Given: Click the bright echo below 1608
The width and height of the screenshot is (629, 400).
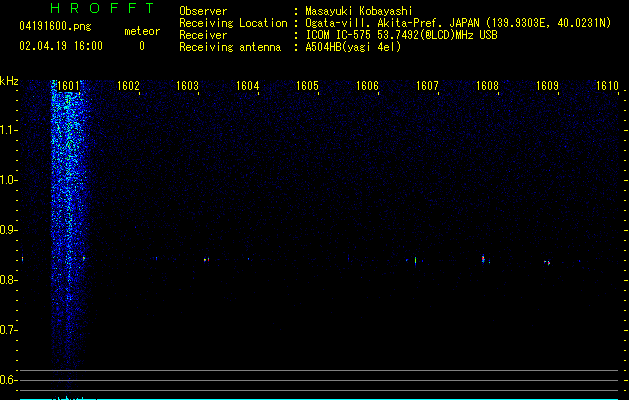Looking at the screenshot, I should (x=483, y=259).
